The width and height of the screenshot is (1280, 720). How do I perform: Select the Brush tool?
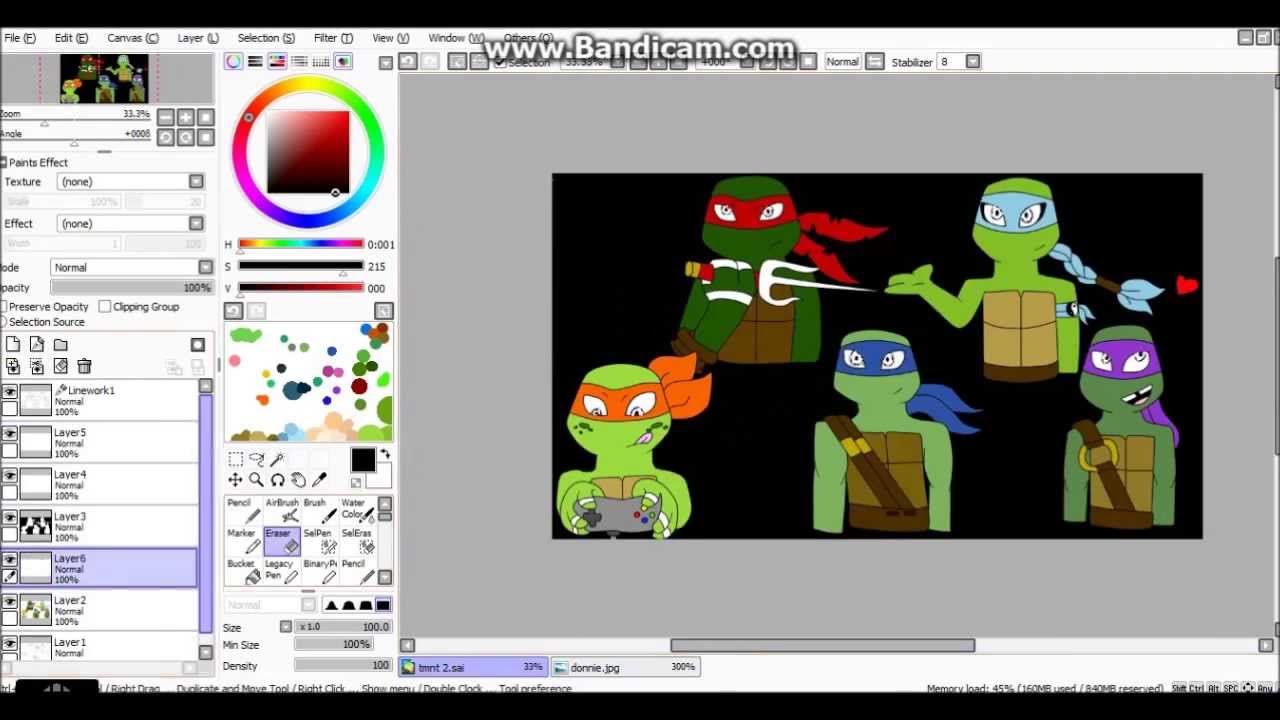click(x=320, y=510)
